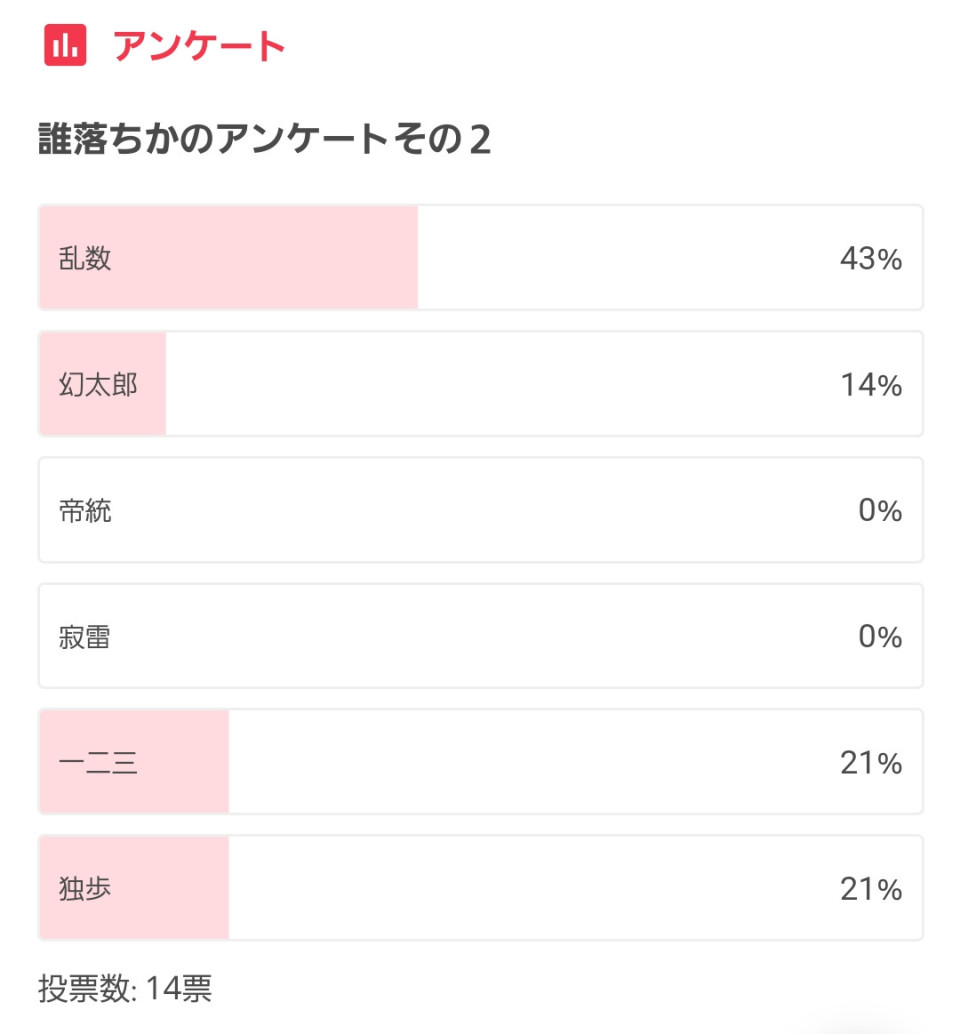The image size is (960, 1034).
Task: Click the 0% result for 帝統
Action: (880, 510)
